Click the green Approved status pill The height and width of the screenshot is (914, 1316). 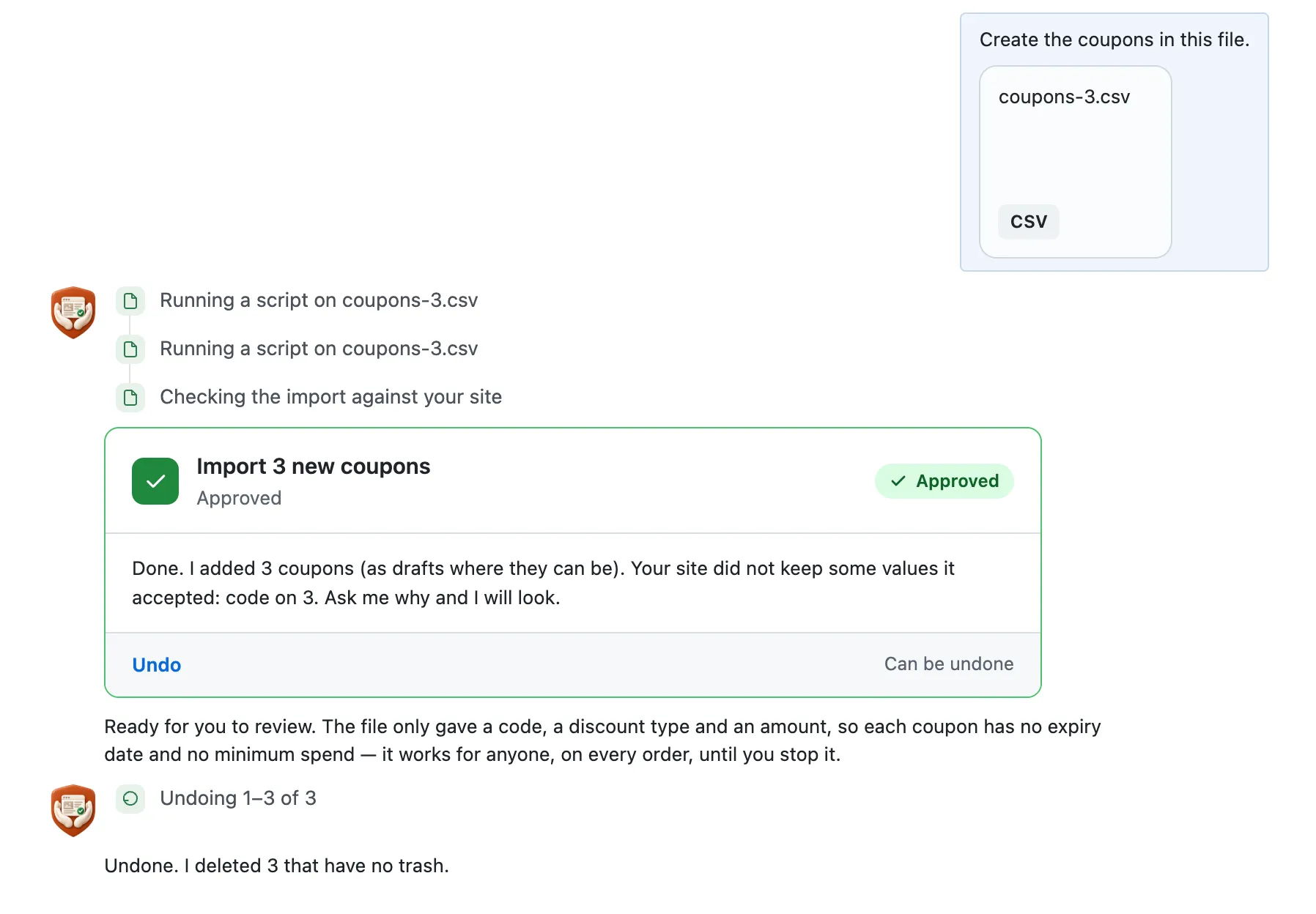point(944,481)
